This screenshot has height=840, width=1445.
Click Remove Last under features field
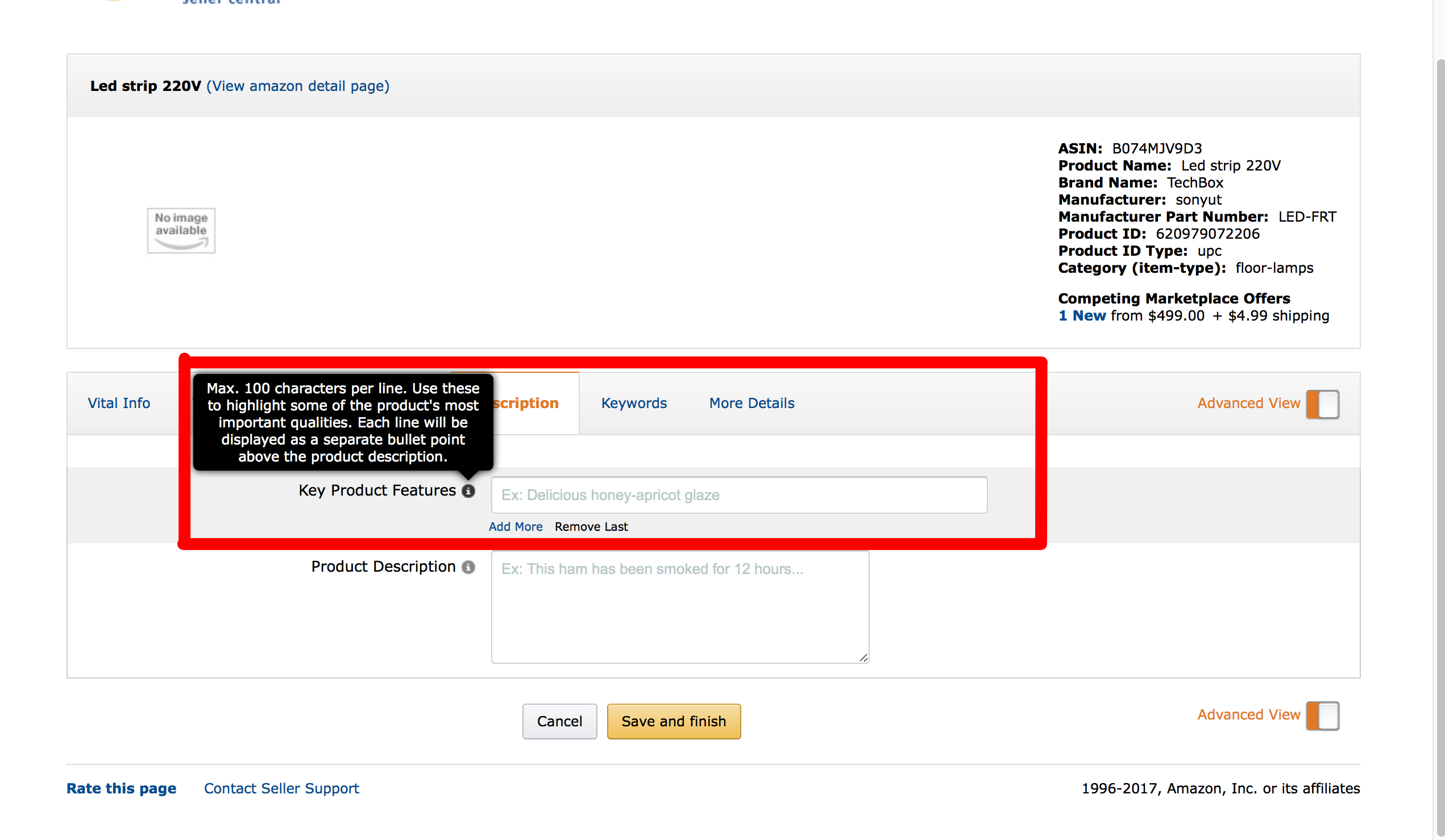coord(591,526)
